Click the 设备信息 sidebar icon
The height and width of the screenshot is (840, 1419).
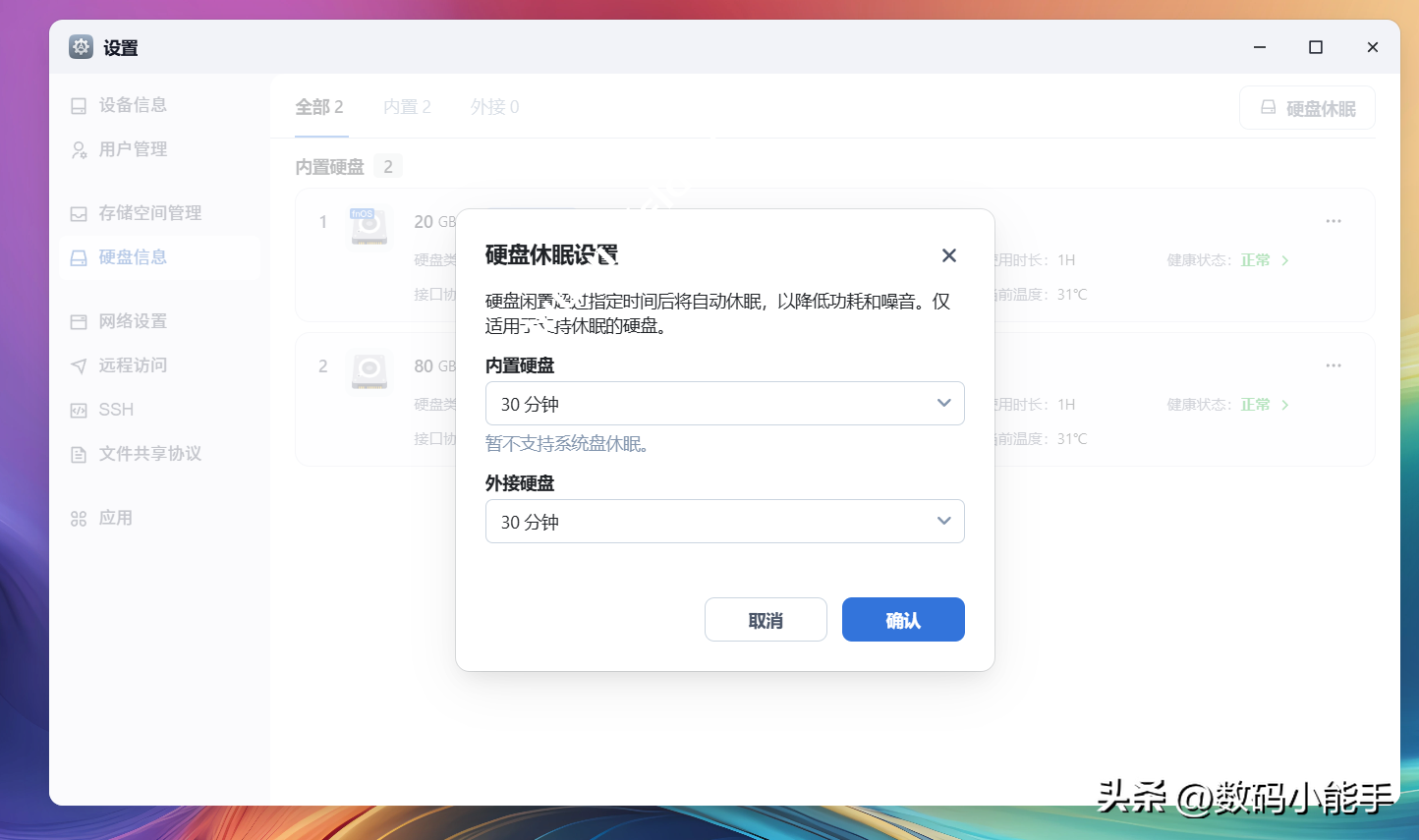click(x=79, y=106)
